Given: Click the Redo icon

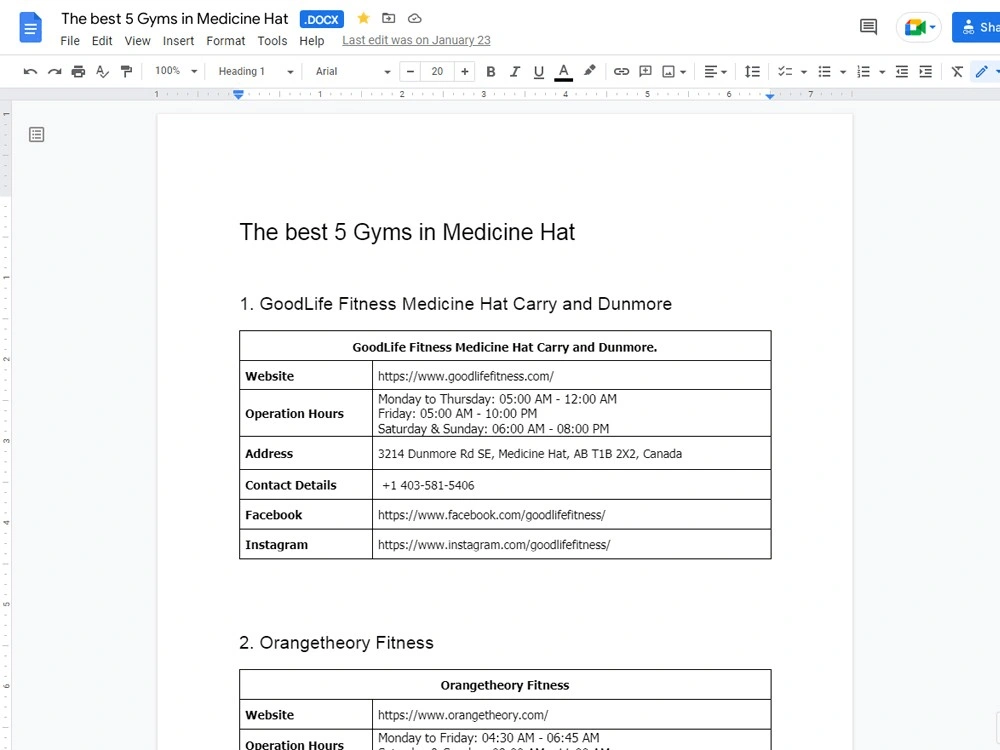Looking at the screenshot, I should (x=54, y=71).
